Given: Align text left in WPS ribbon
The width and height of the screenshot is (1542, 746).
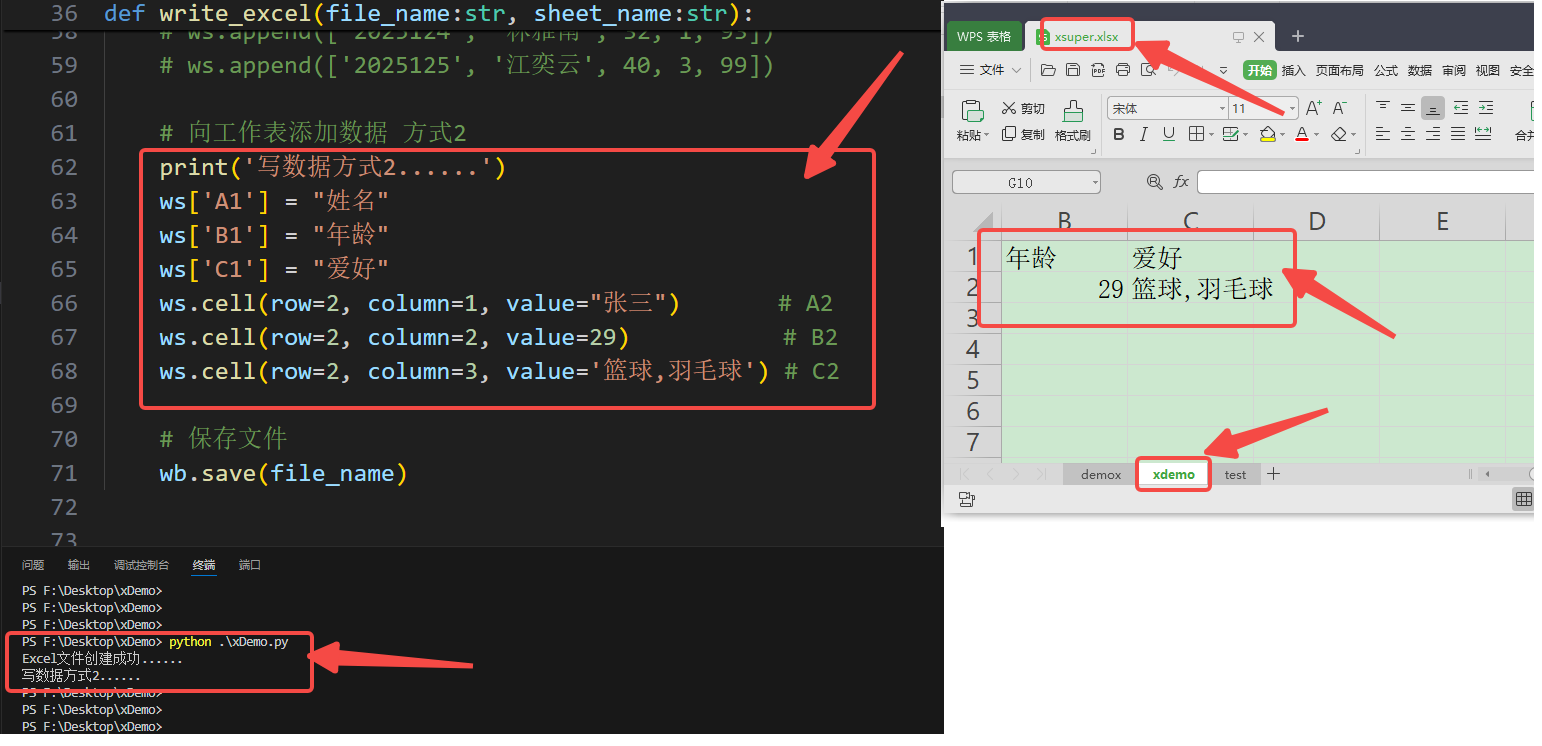Looking at the screenshot, I should [1382, 133].
